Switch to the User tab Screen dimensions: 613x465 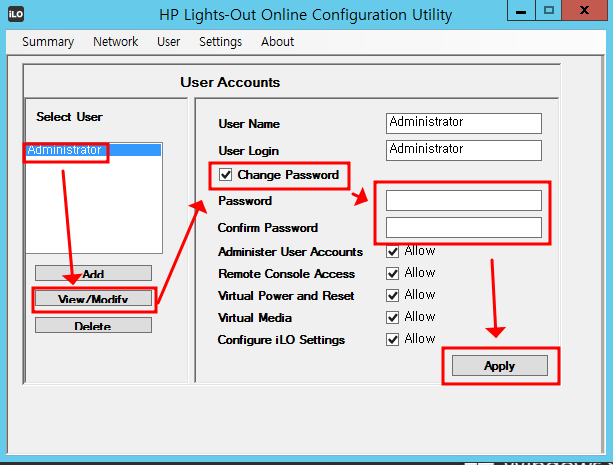[x=168, y=41]
